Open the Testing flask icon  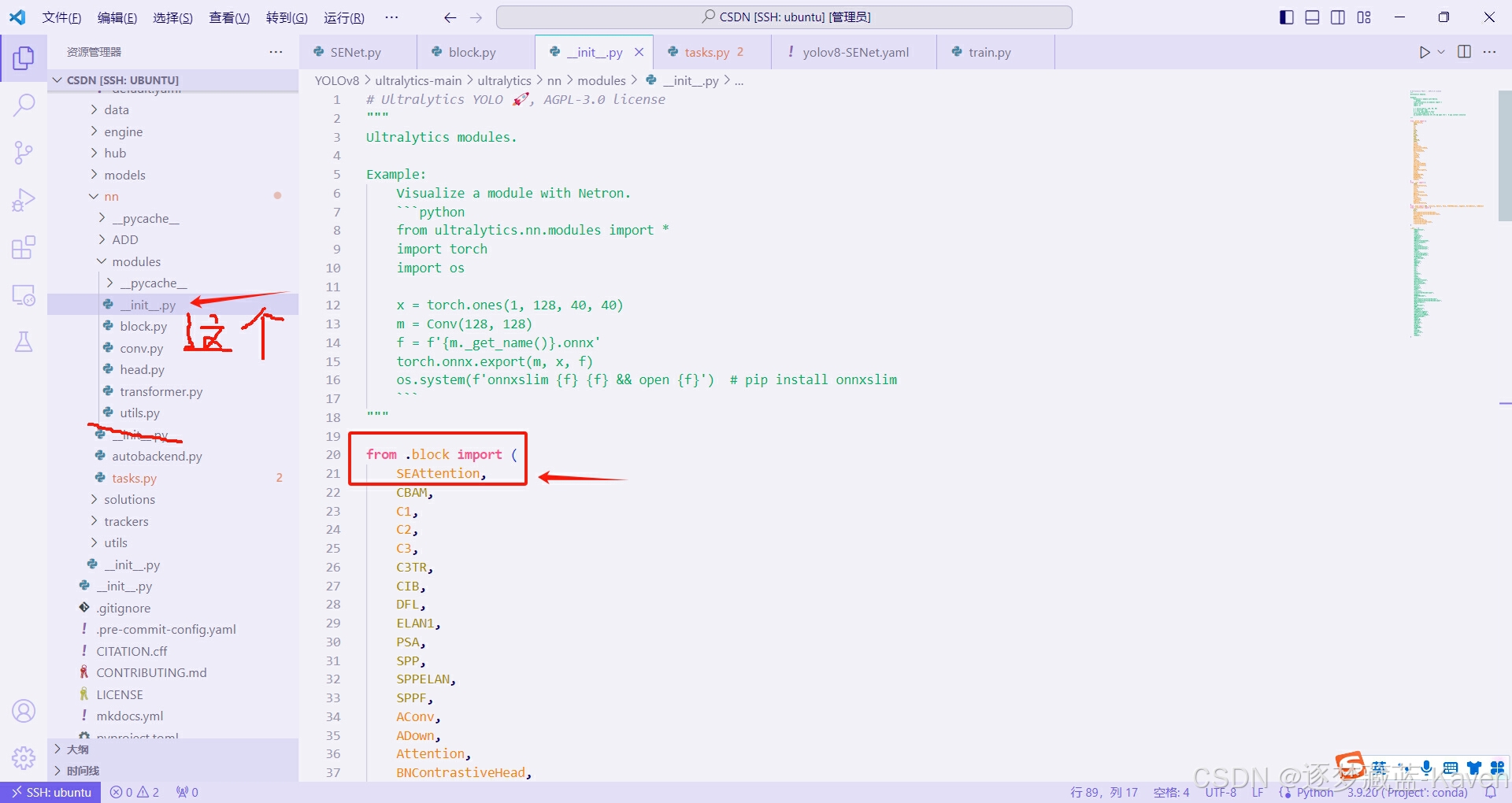pos(24,342)
